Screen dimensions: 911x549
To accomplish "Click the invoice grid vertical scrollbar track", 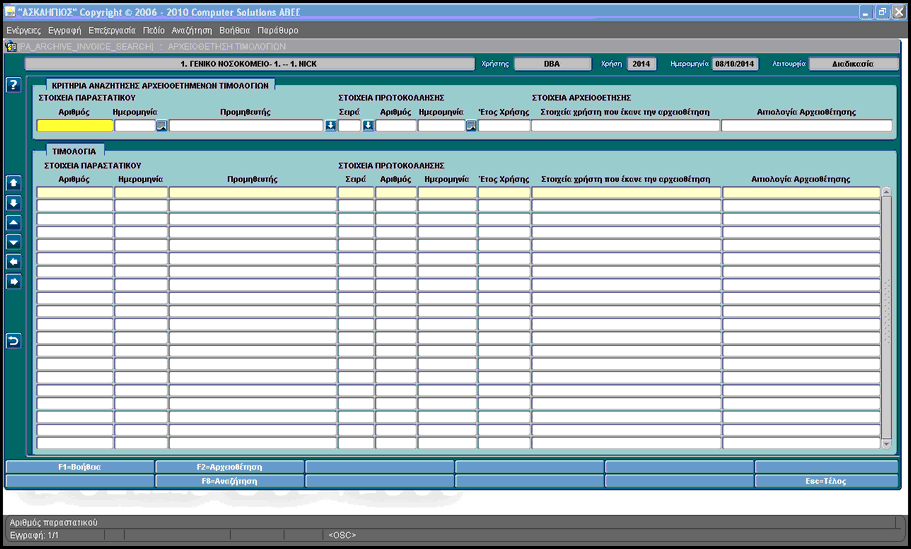I will click(x=886, y=318).
